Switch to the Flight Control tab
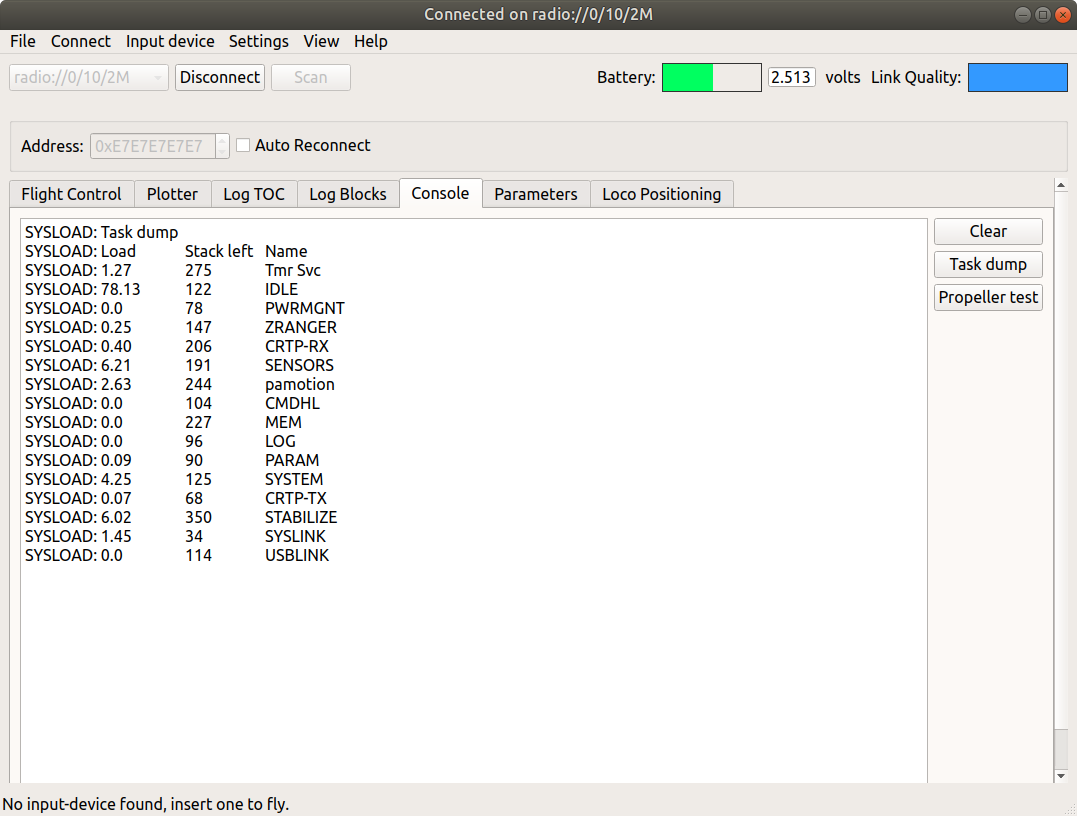Image resolution: width=1077 pixels, height=816 pixels. 71,194
